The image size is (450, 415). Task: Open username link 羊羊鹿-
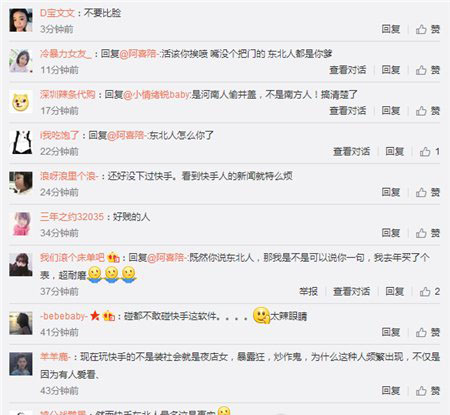[x=55, y=357]
